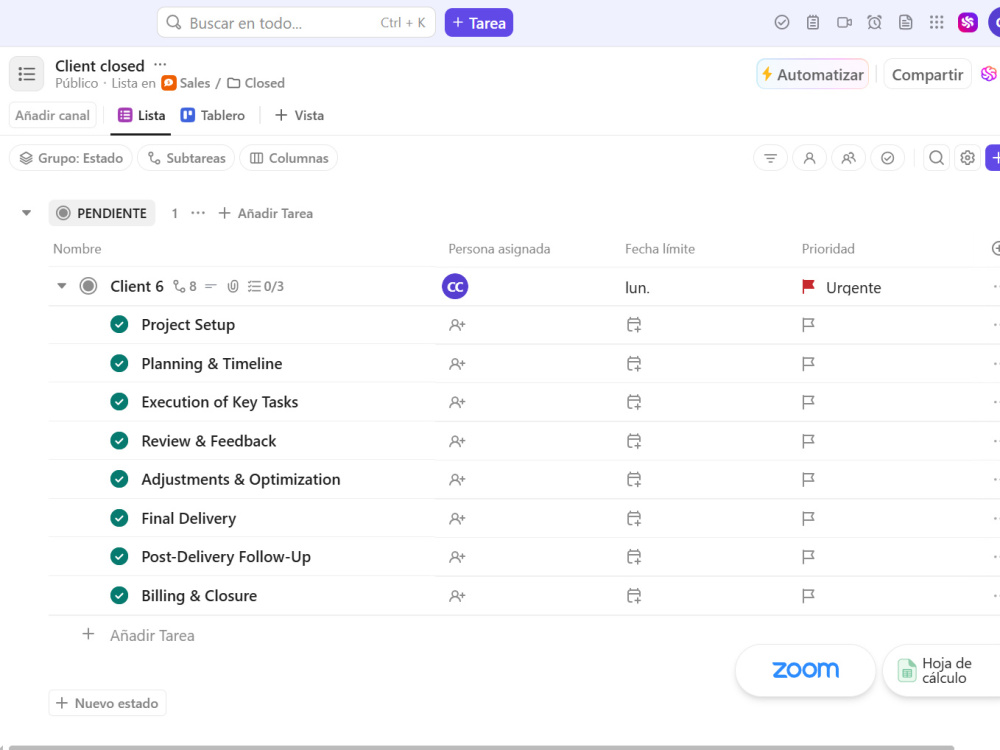Set a due date for Adjustments & Optimization
The width and height of the screenshot is (1000, 750).
pyautogui.click(x=633, y=480)
